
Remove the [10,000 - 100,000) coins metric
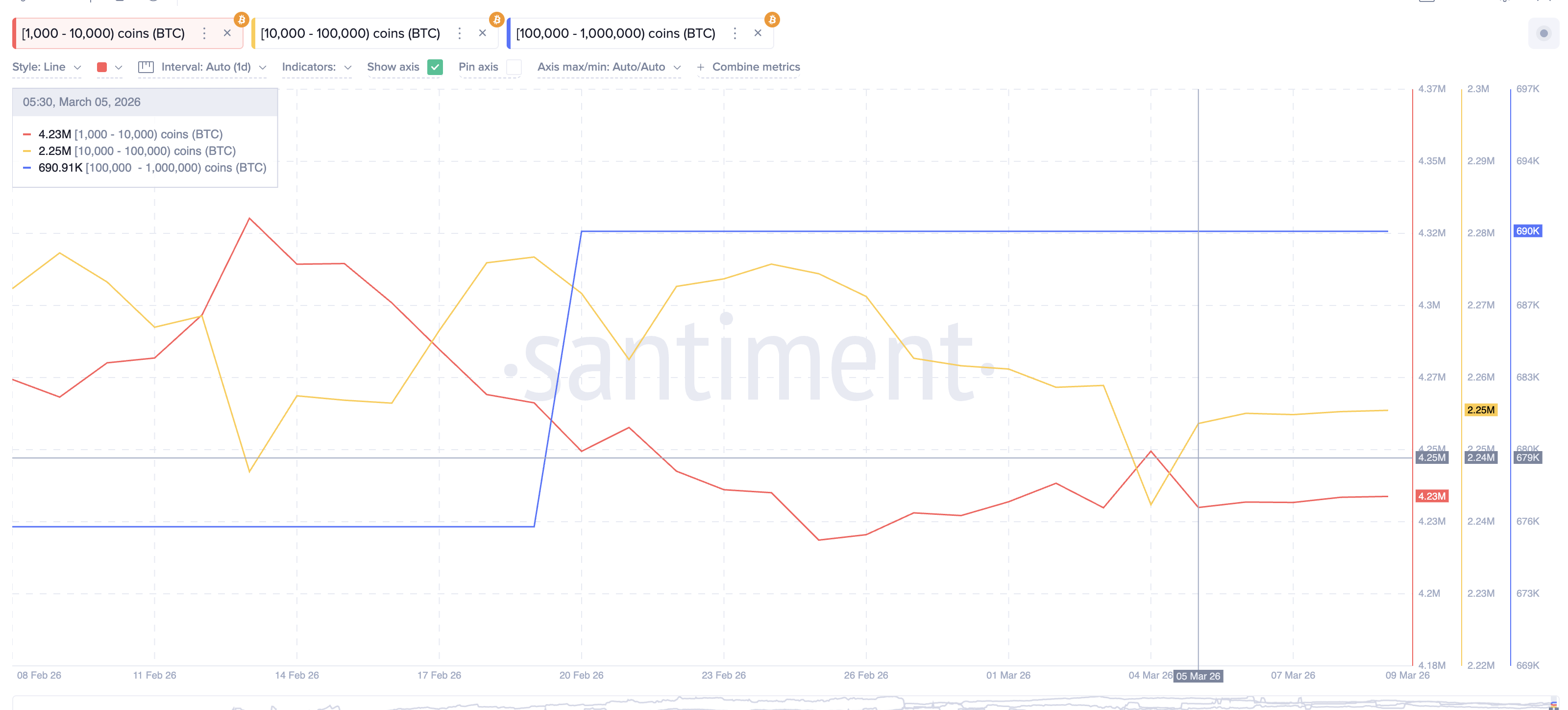482,33
